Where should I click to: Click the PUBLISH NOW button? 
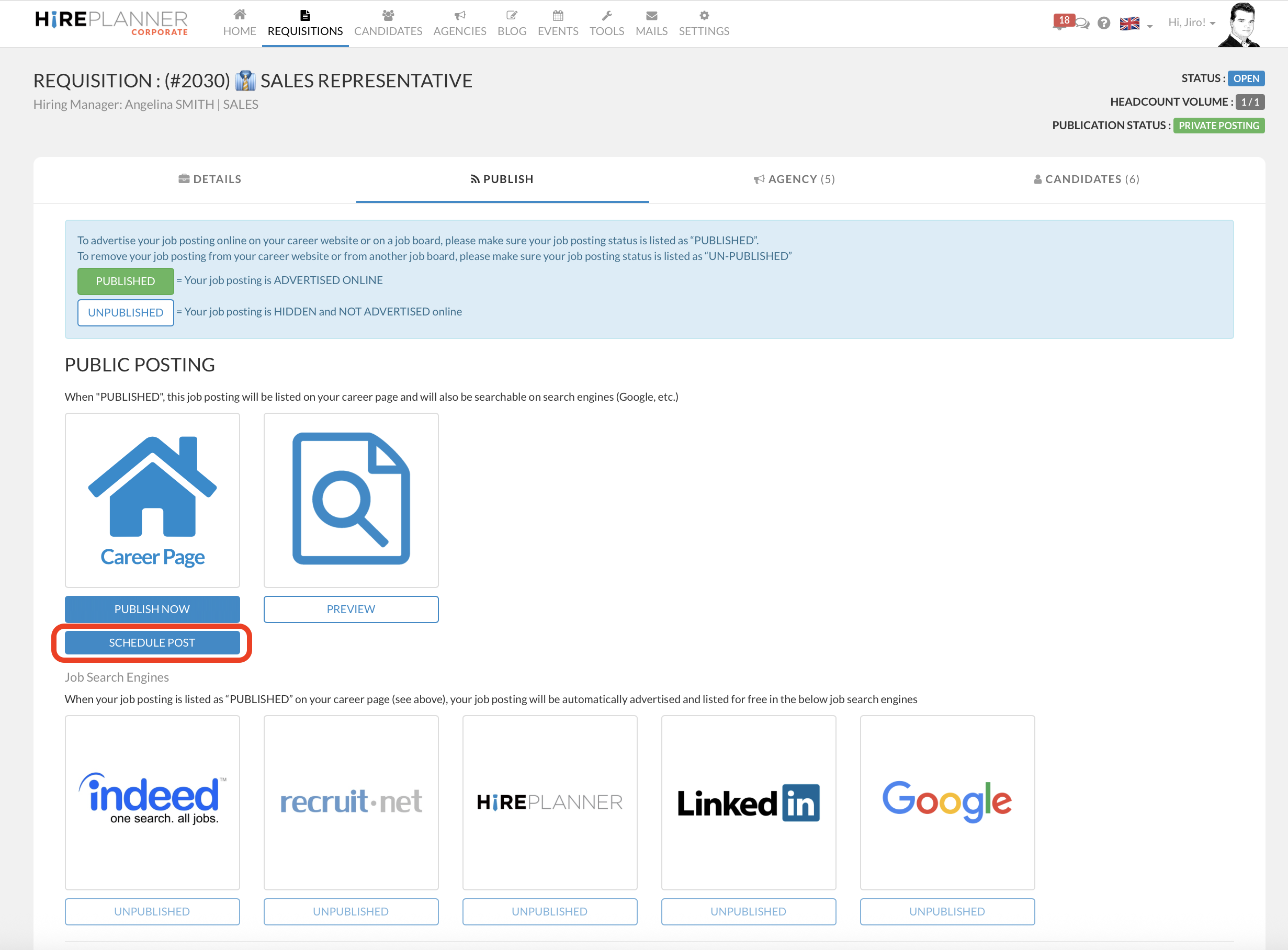point(152,608)
